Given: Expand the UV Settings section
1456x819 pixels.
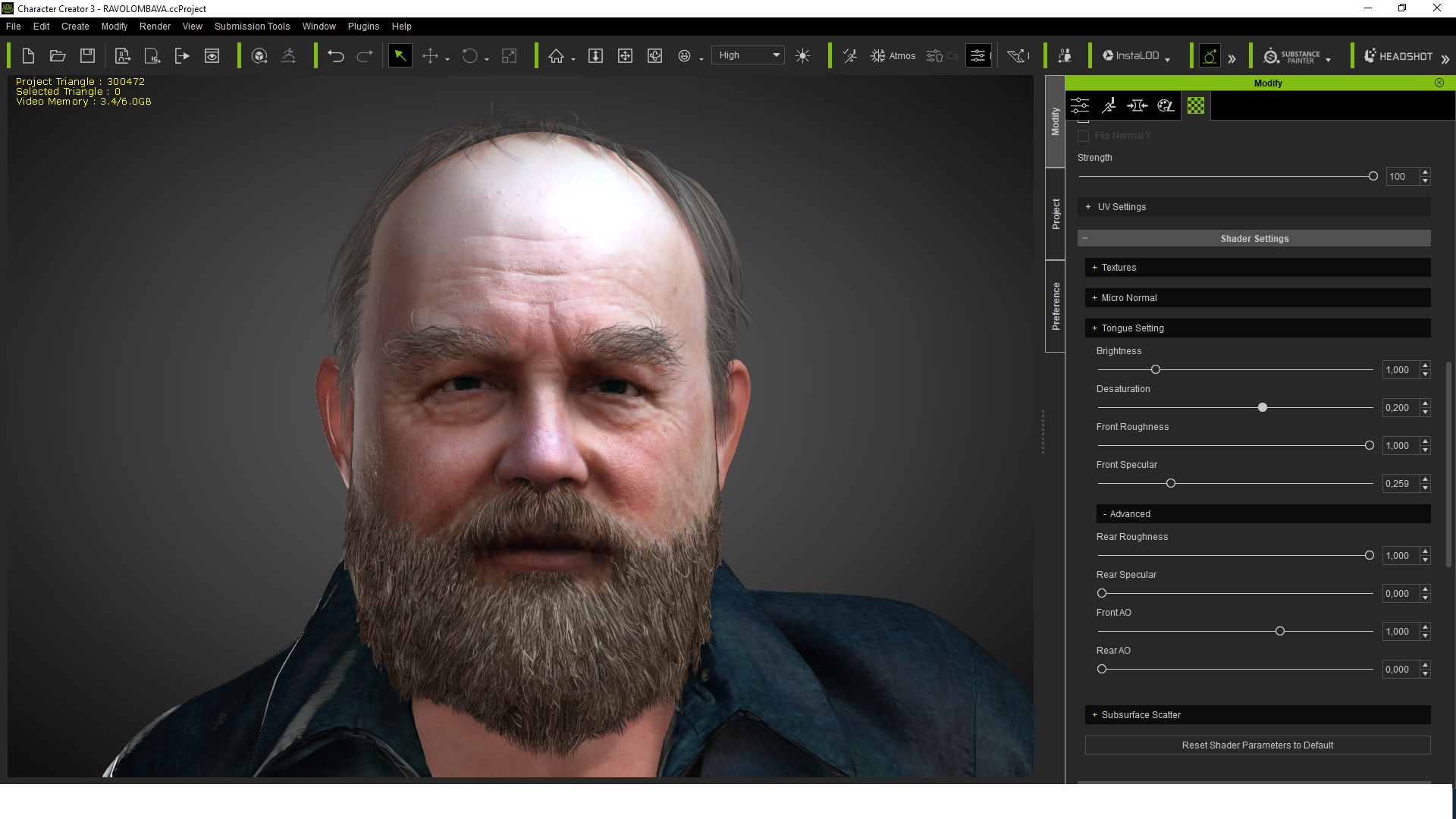Looking at the screenshot, I should pyautogui.click(x=1254, y=207).
